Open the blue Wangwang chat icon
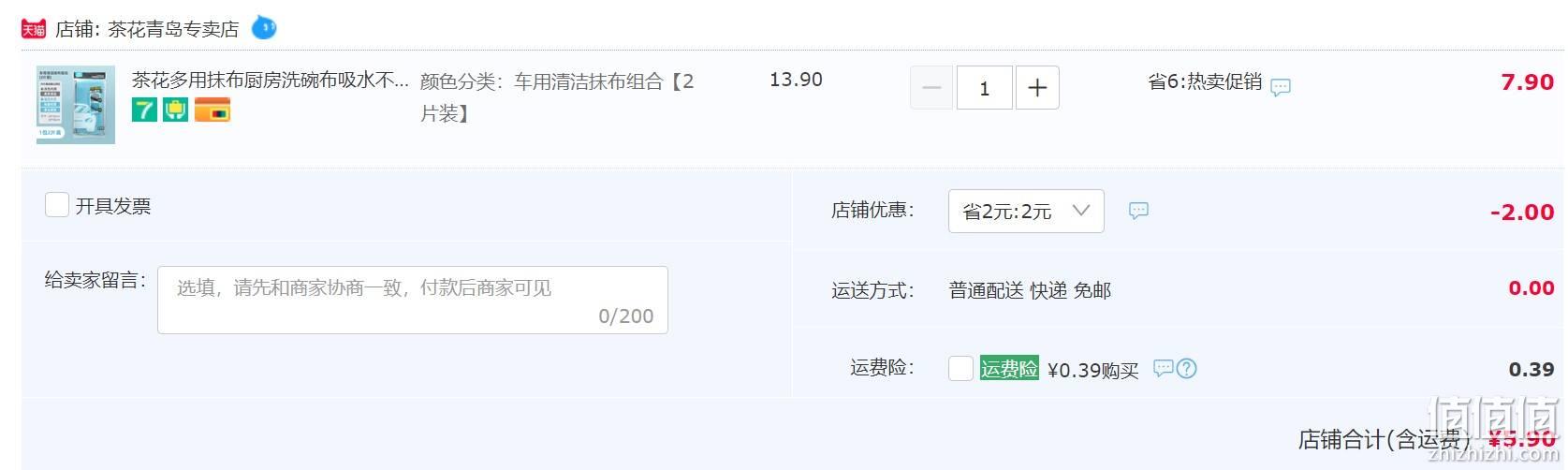This screenshot has height=470, width=1568. [264, 28]
